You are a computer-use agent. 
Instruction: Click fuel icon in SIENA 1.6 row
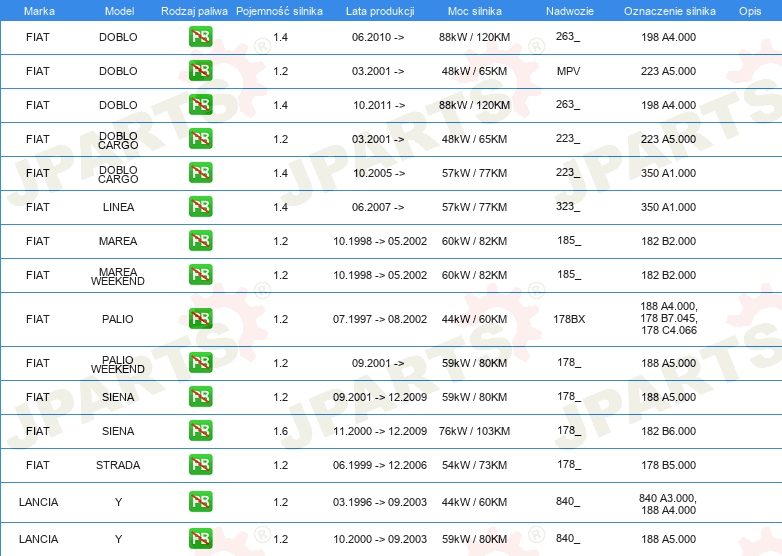[x=200, y=430]
